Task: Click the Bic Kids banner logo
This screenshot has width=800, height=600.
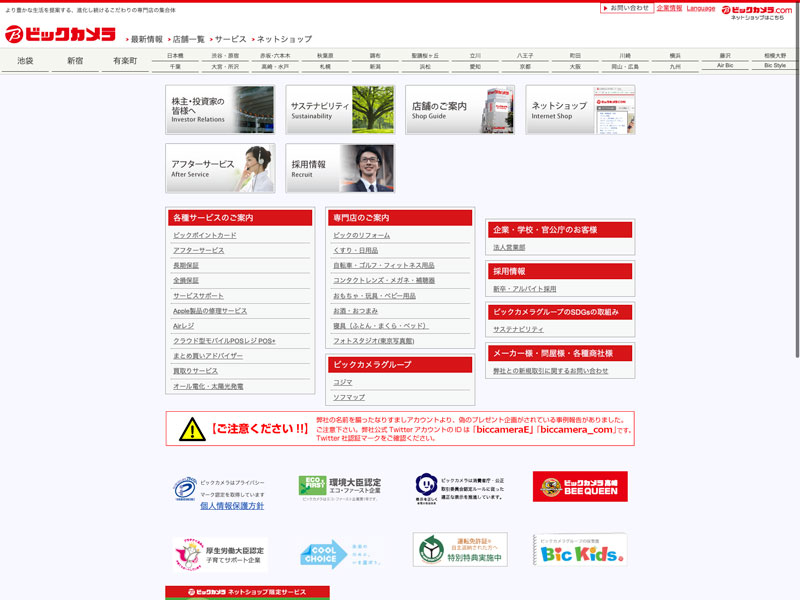Action: click(x=580, y=550)
